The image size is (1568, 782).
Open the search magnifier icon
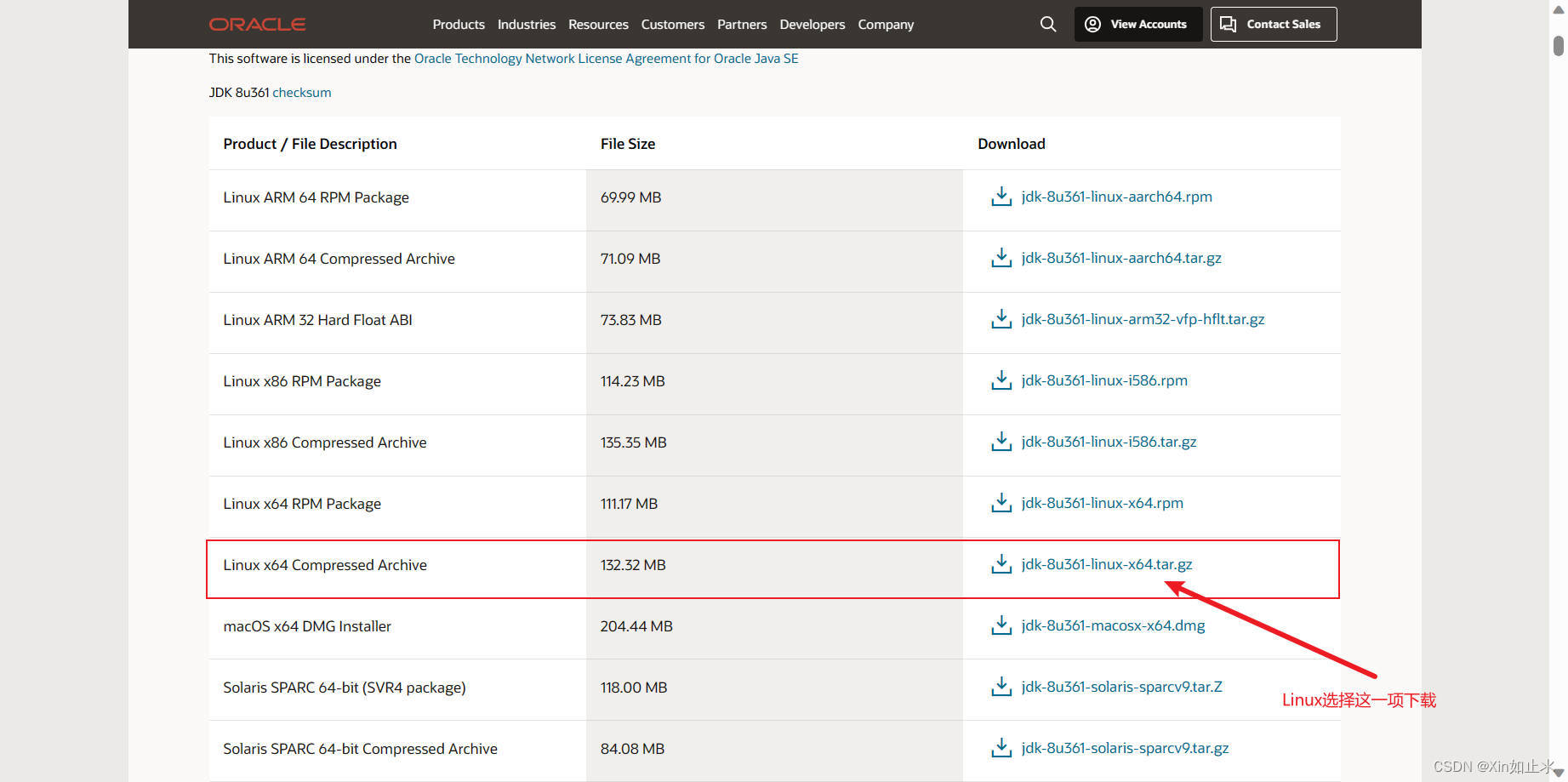click(x=1048, y=25)
